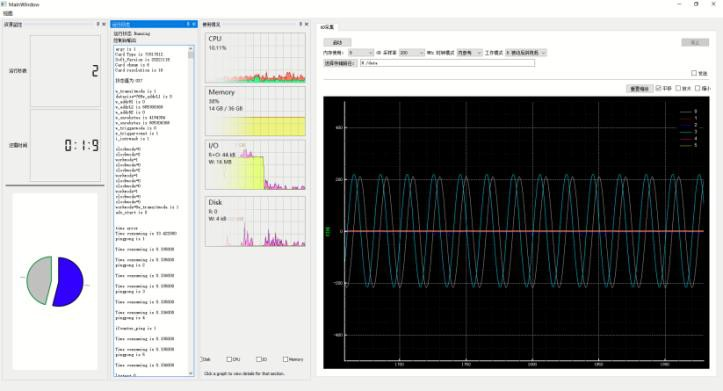Open the CPU usage graph
723x391 pixels.
click(255, 58)
